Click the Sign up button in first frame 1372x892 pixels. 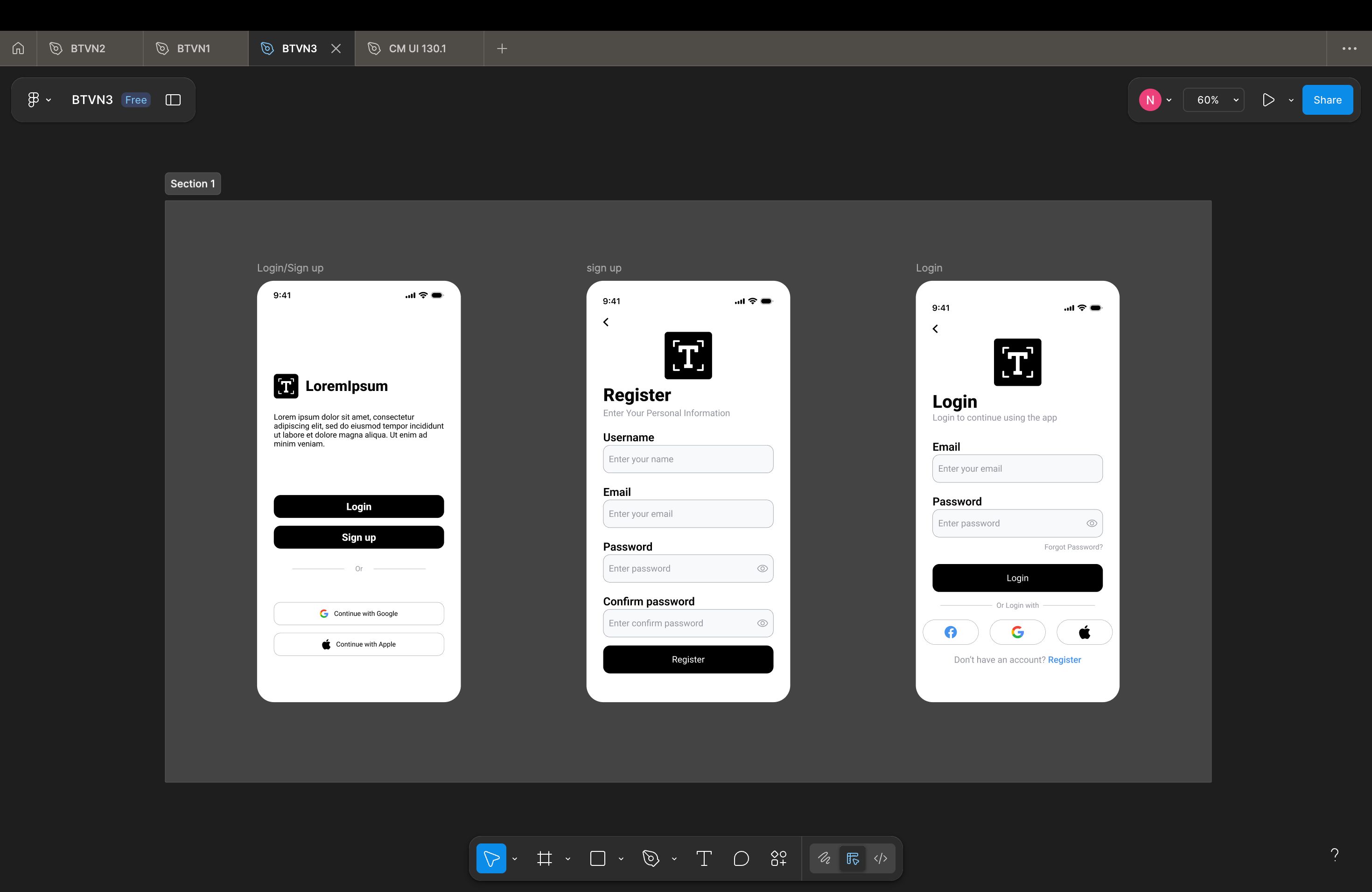[358, 537]
